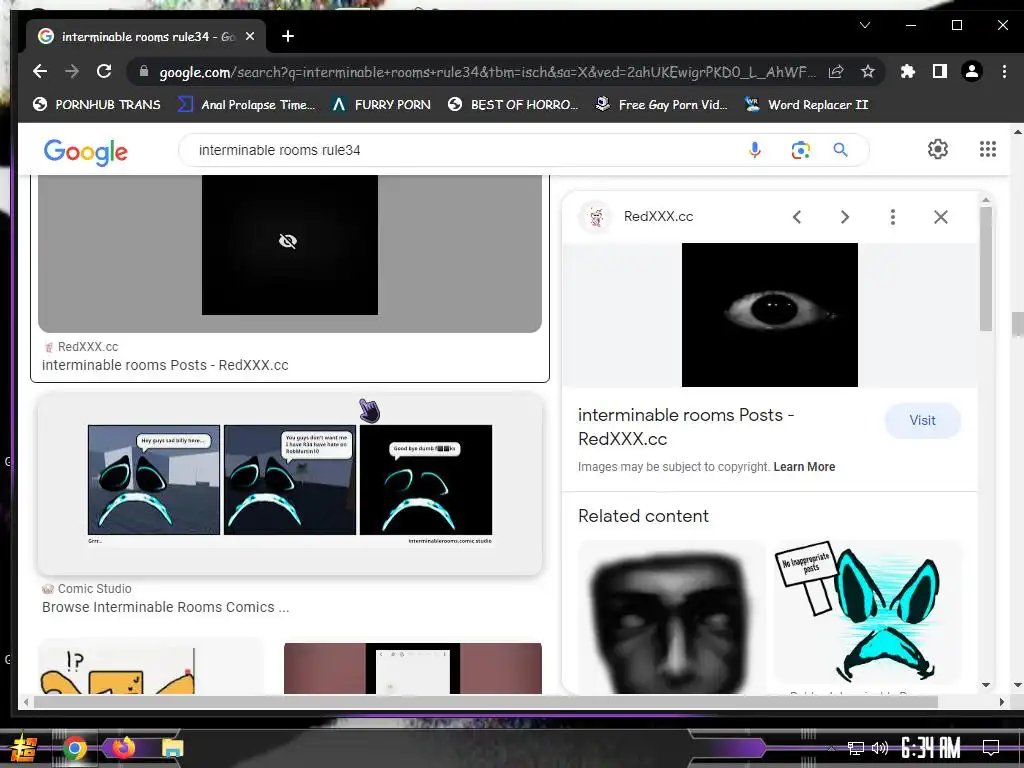Reveal blurred image via crossed-eye icon
Viewport: 1024px width, 768px height.
pyautogui.click(x=288, y=241)
